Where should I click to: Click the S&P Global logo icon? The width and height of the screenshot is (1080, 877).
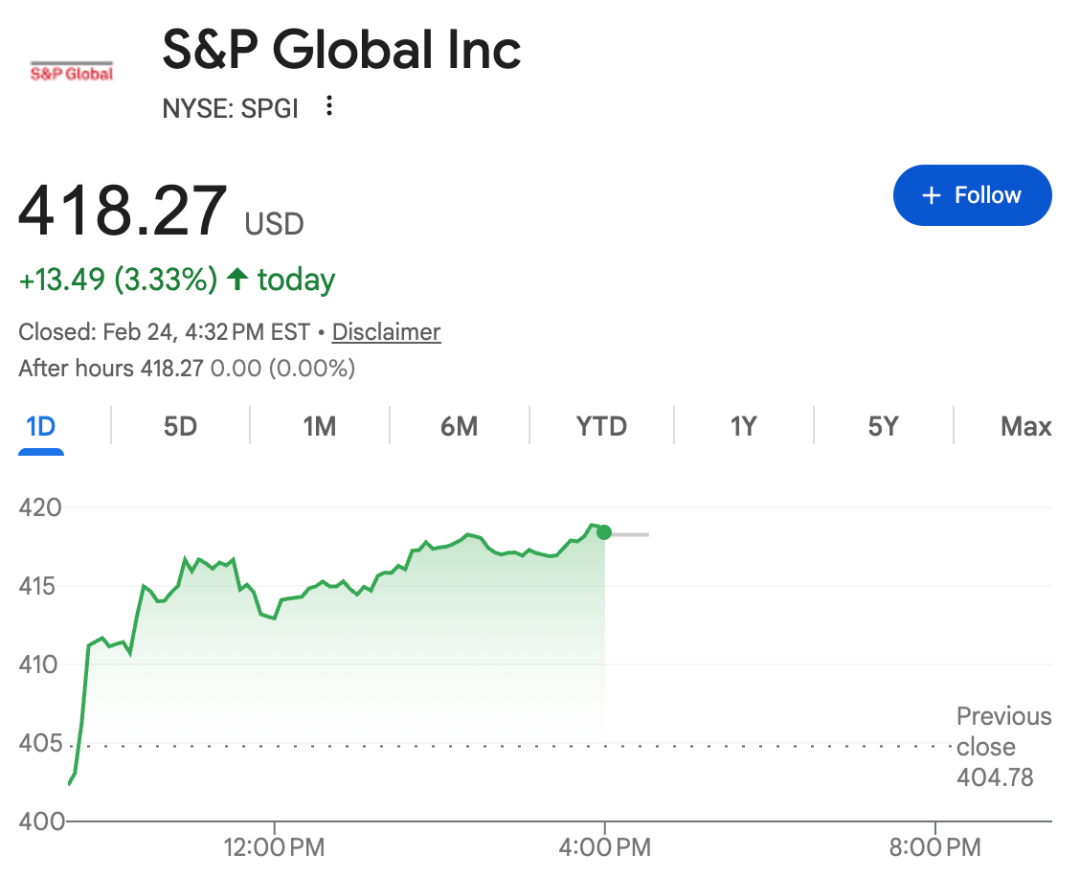pyautogui.click(x=71, y=72)
